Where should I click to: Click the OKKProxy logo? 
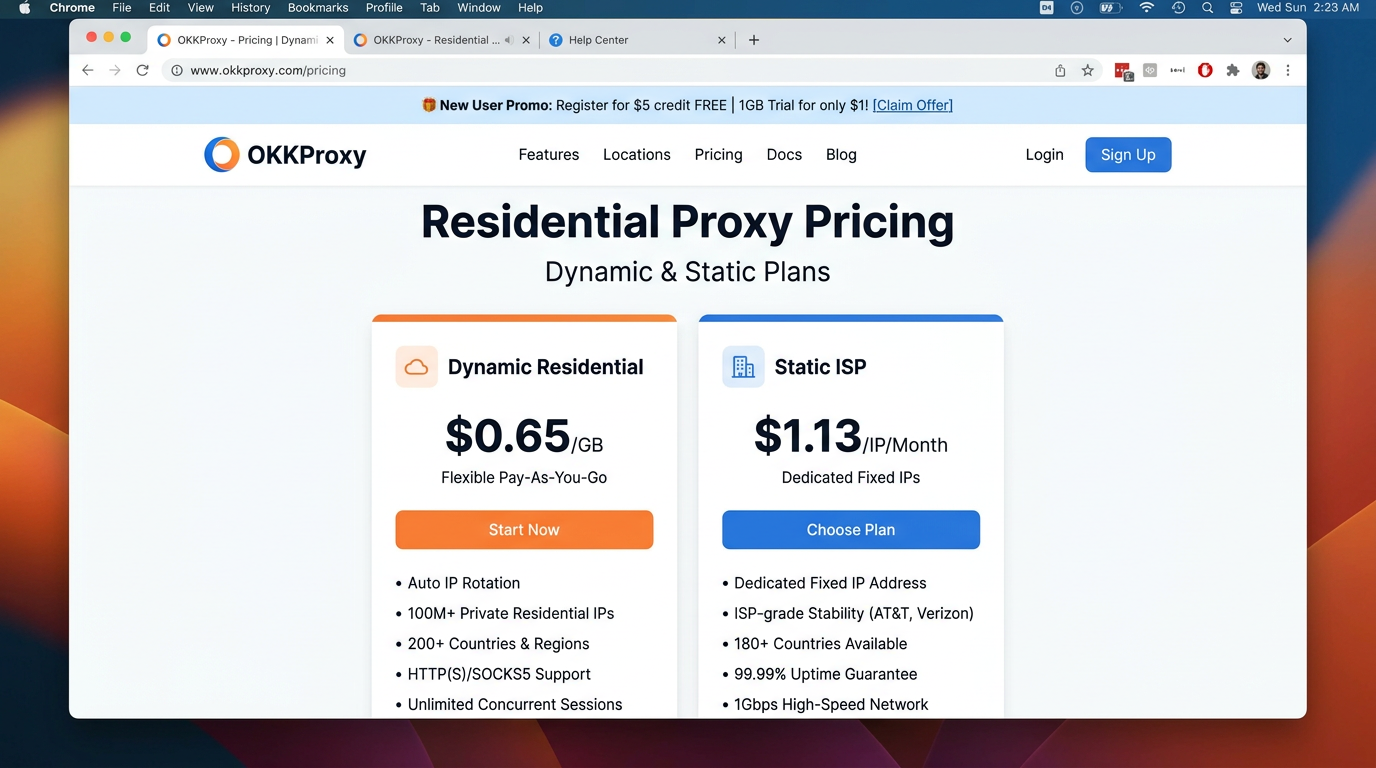pyautogui.click(x=285, y=154)
